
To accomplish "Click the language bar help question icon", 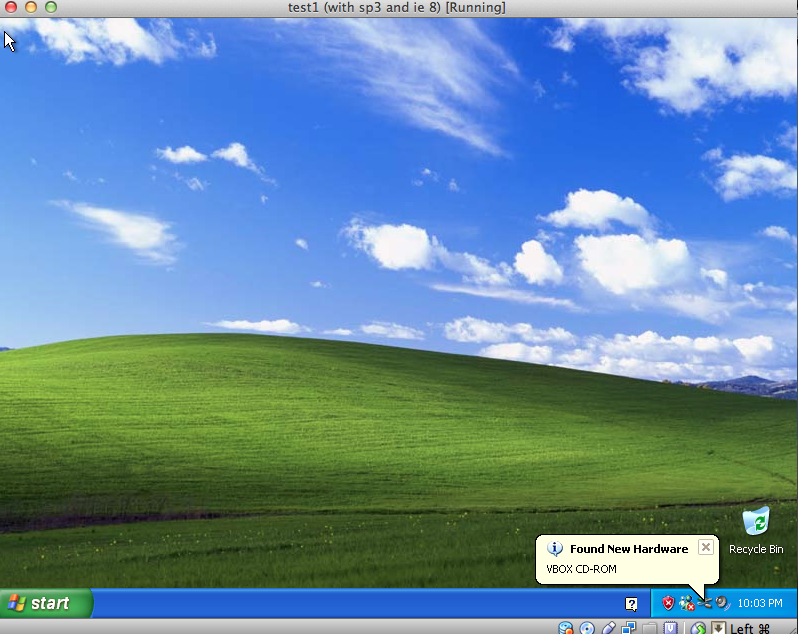I will click(631, 604).
